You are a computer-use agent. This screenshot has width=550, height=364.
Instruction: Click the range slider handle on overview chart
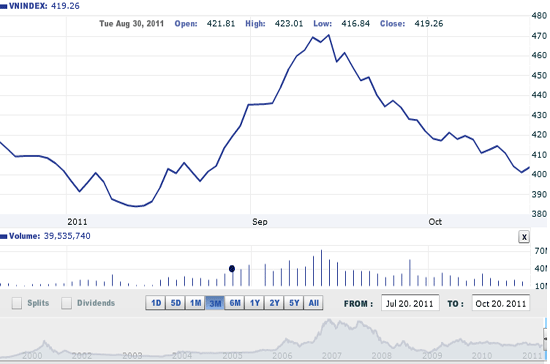[x=545, y=339]
